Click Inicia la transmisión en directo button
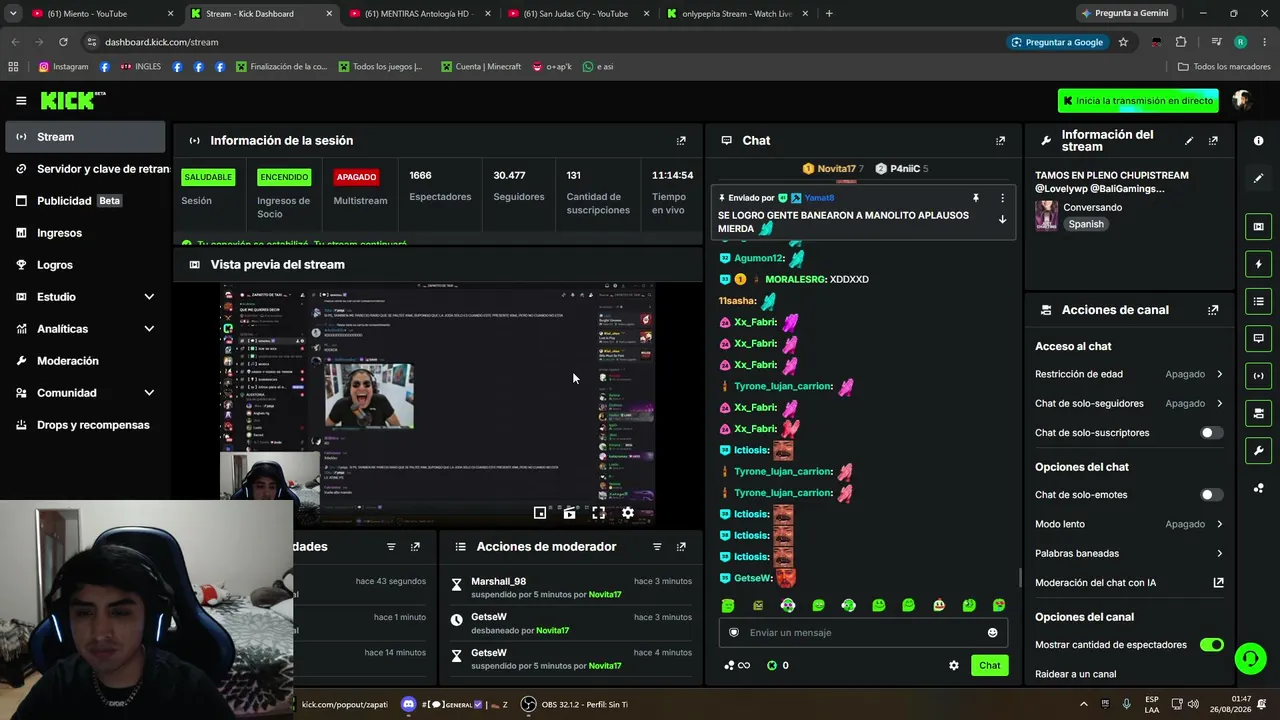The image size is (1280, 720). [1138, 101]
